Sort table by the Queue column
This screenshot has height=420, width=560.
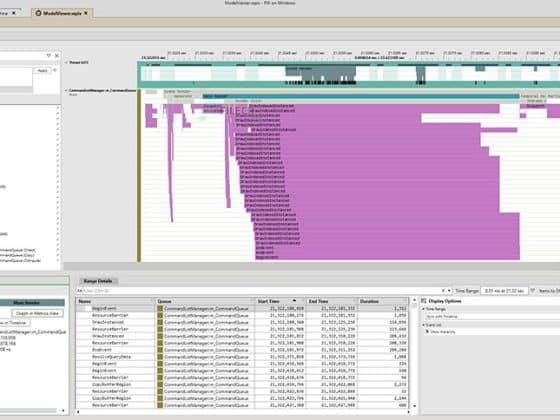point(205,301)
